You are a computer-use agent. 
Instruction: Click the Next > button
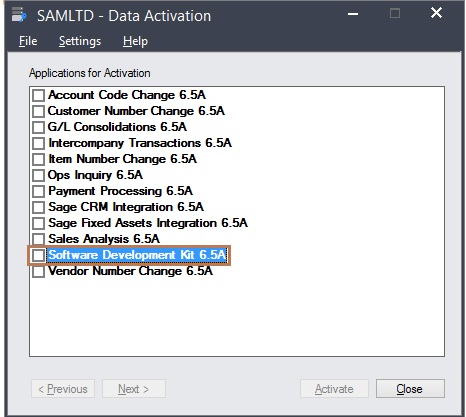click(134, 389)
